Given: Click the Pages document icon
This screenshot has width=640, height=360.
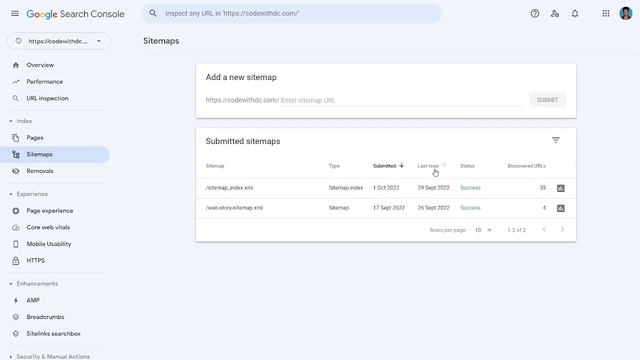Looking at the screenshot, I should (16, 138).
